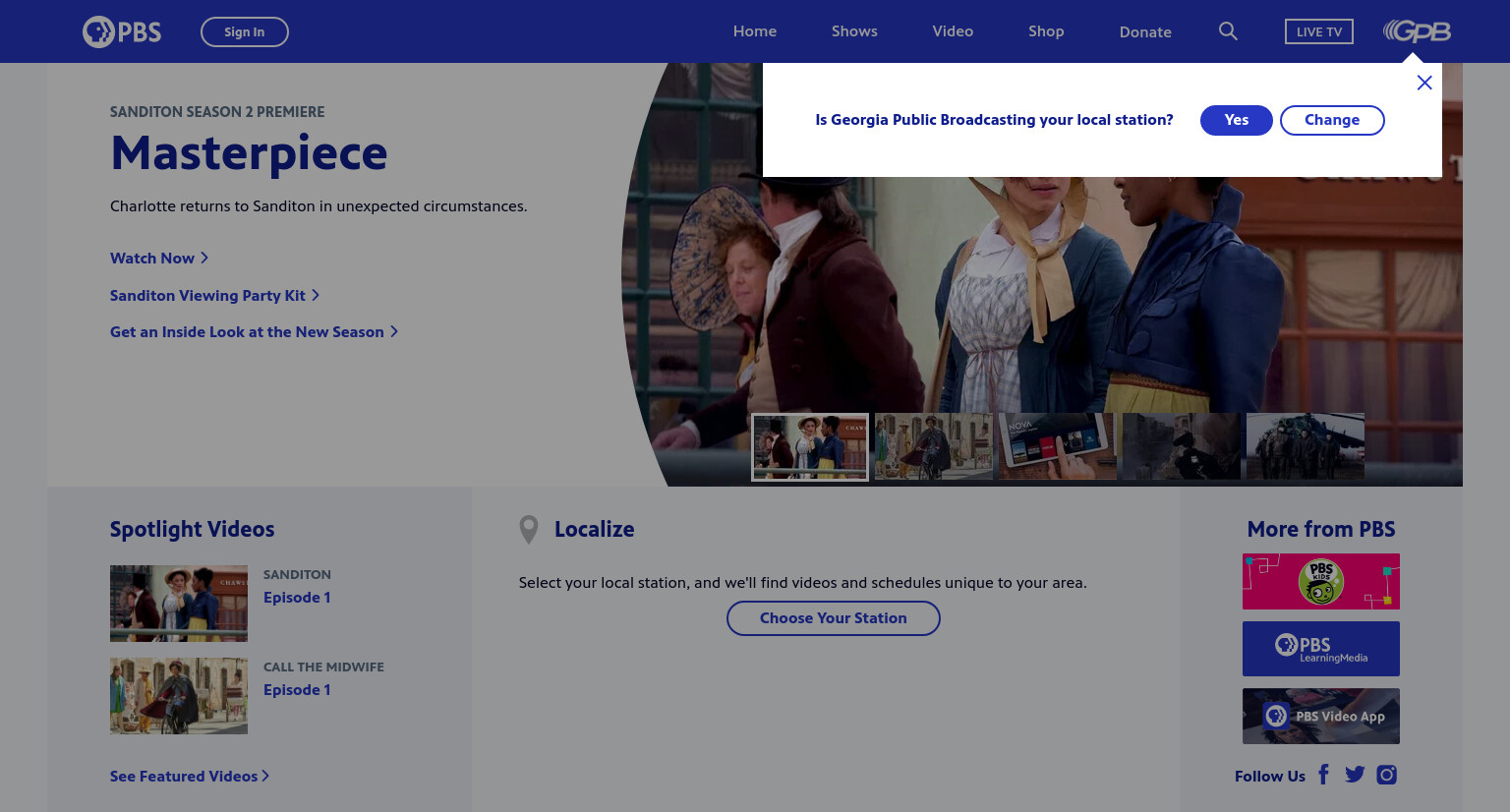Click the Sign In button

(245, 31)
